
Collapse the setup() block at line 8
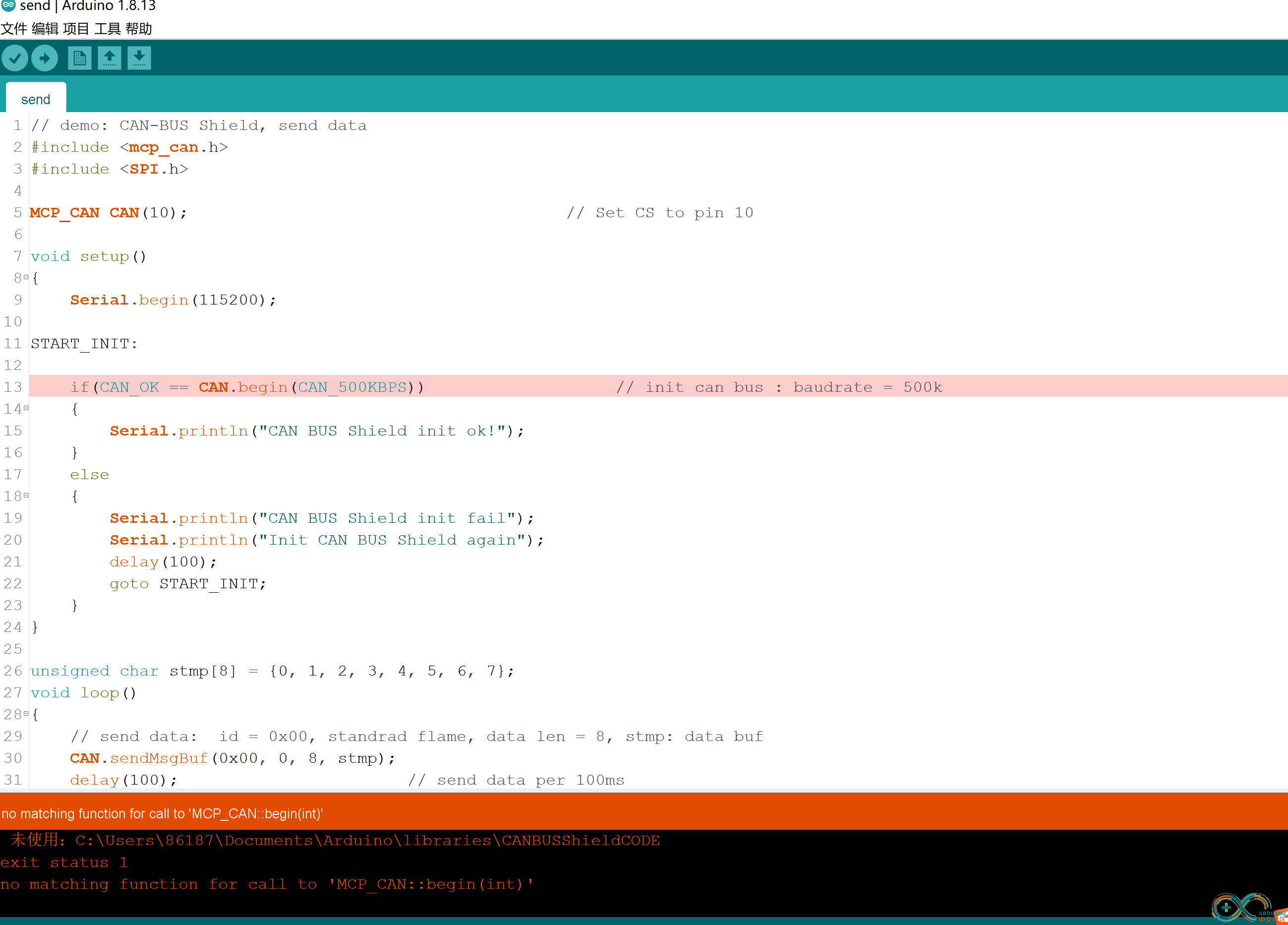click(x=26, y=277)
